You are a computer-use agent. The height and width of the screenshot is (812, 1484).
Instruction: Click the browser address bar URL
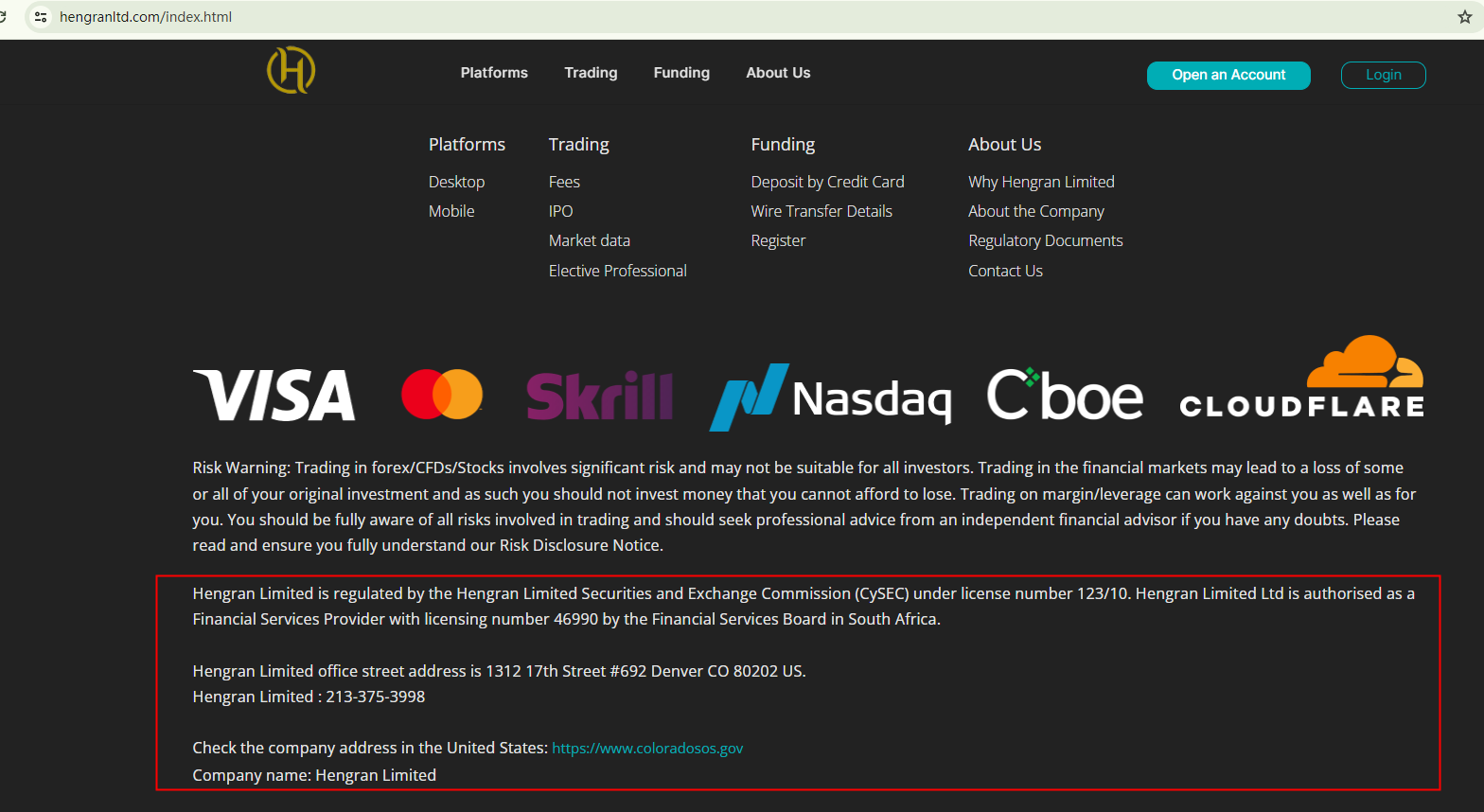click(146, 17)
